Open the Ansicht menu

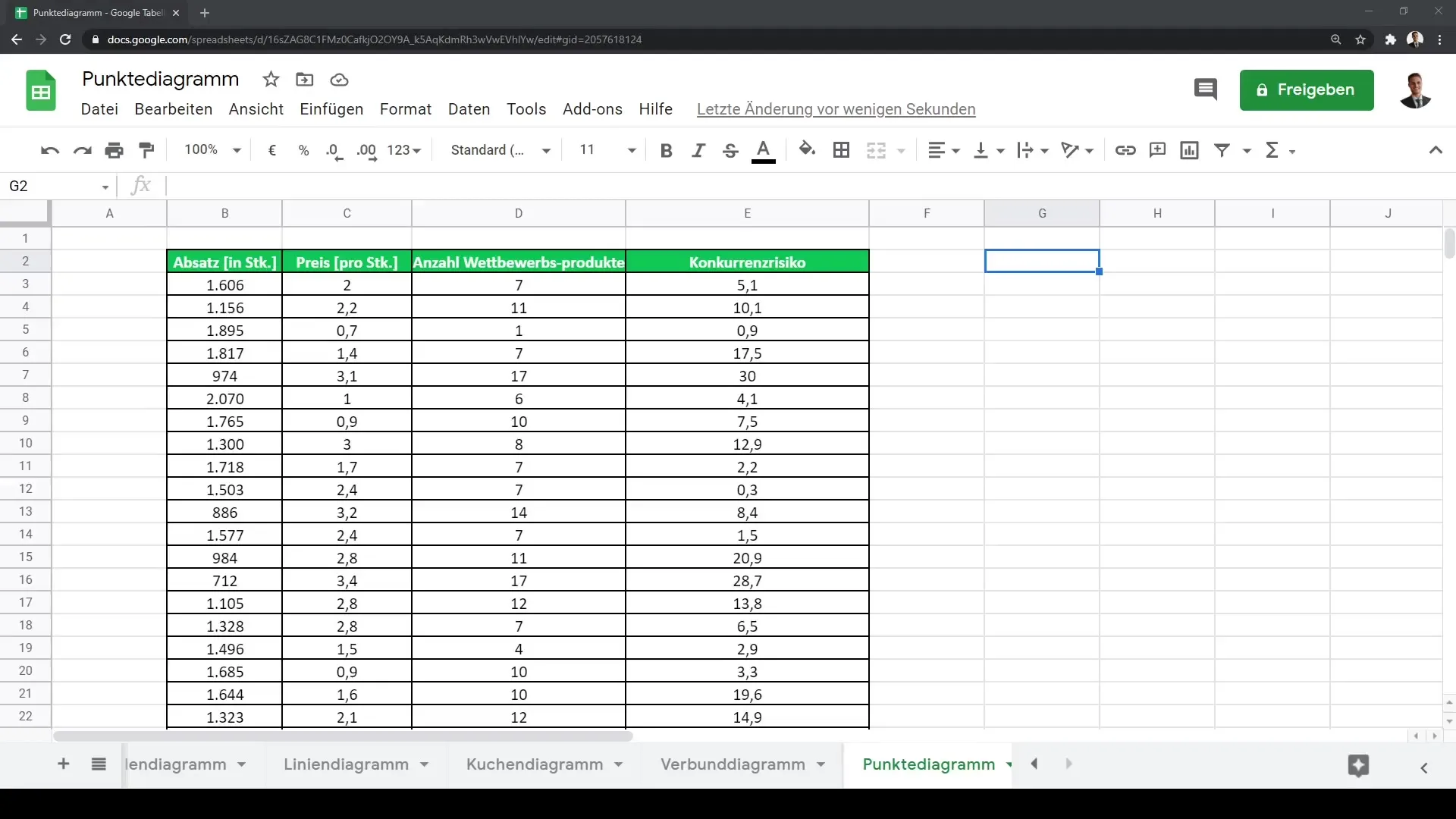pyautogui.click(x=256, y=109)
